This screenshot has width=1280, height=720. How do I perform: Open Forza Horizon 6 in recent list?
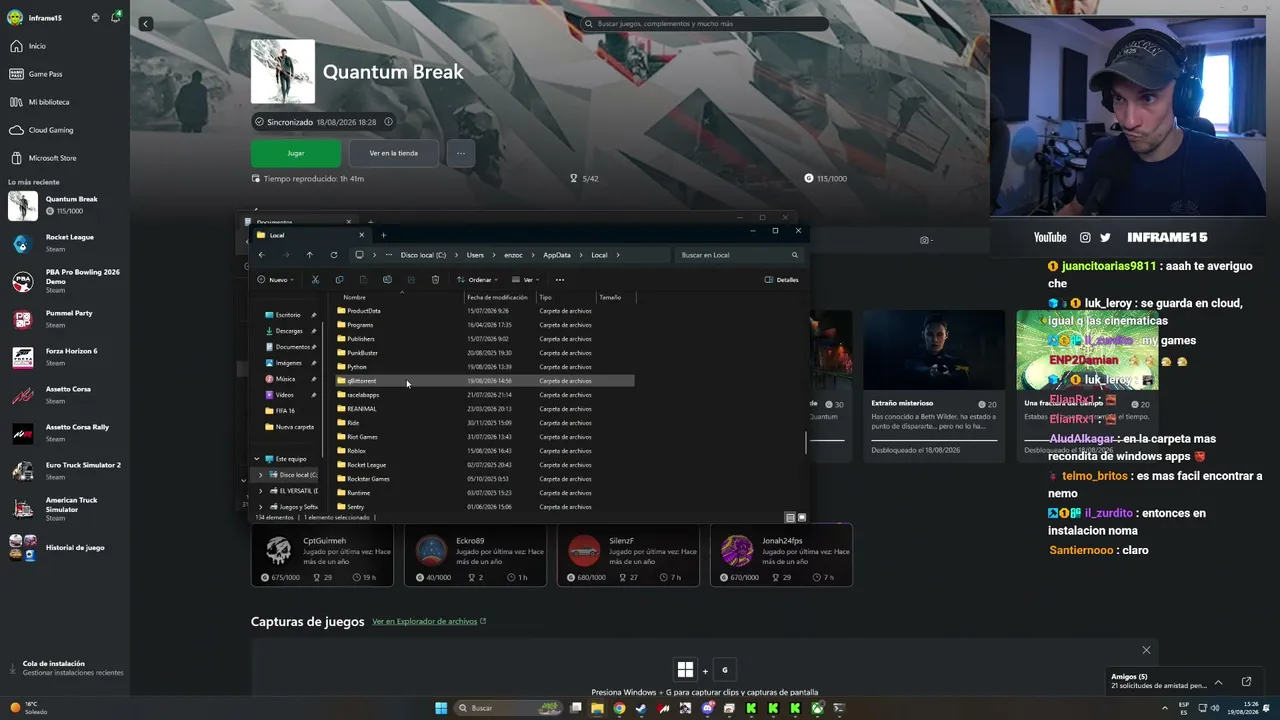(x=65, y=357)
